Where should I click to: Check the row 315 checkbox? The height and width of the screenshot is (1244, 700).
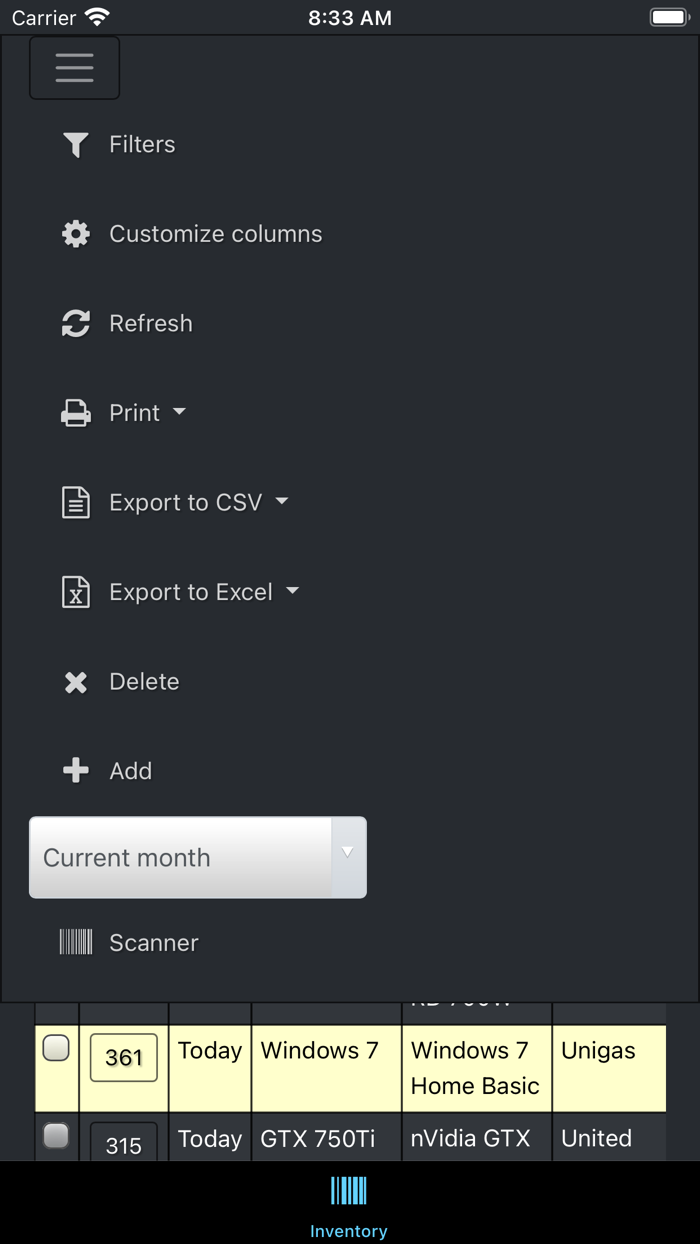pyautogui.click(x=56, y=1135)
